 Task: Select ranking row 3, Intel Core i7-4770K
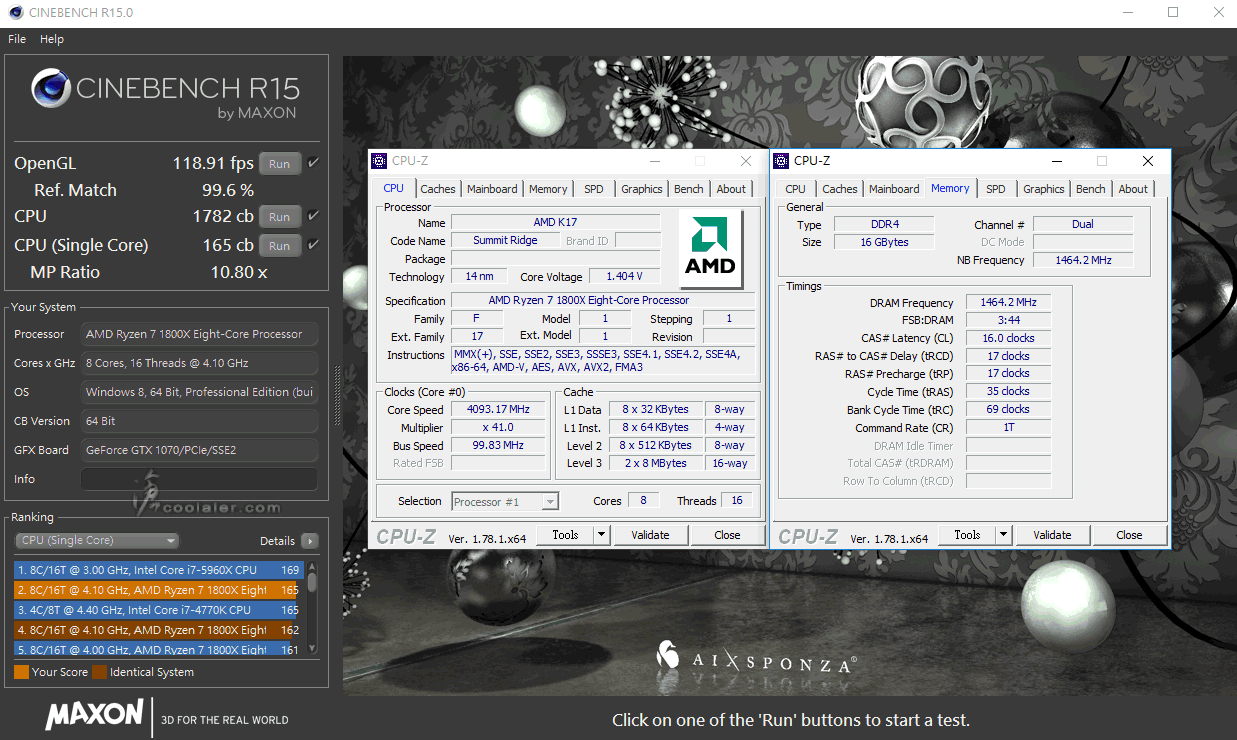pyautogui.click(x=159, y=610)
